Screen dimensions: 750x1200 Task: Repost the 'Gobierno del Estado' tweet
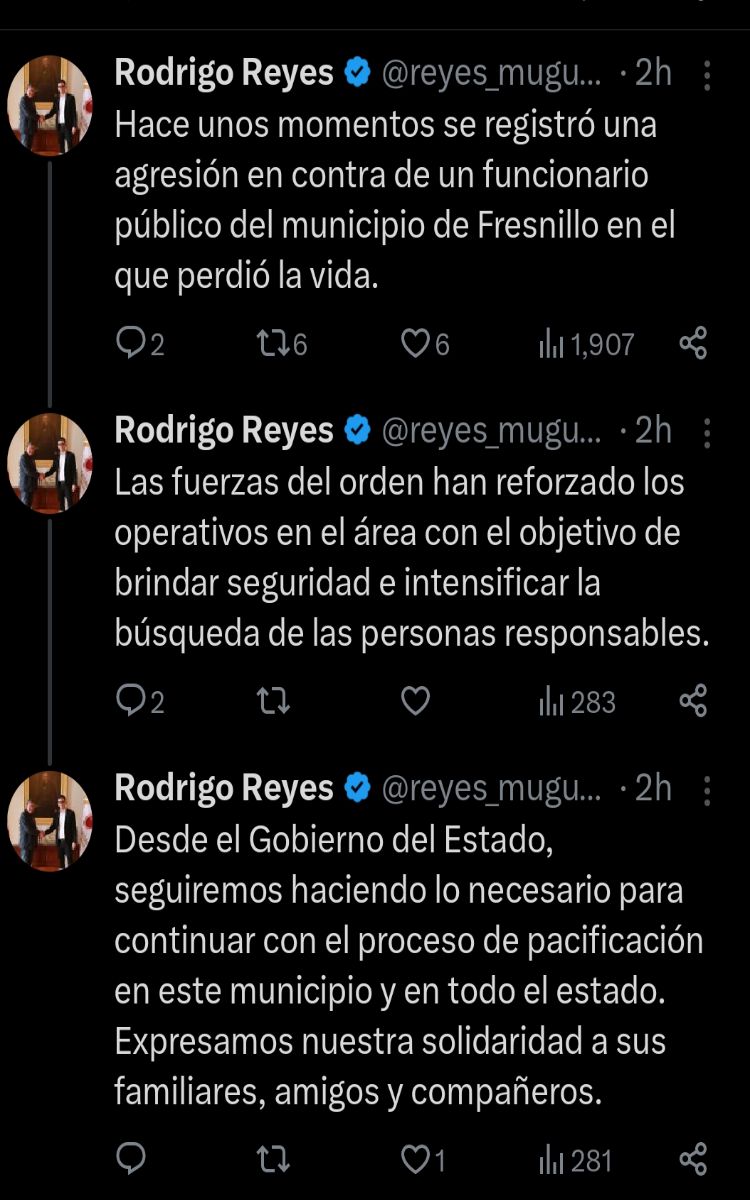click(273, 1160)
